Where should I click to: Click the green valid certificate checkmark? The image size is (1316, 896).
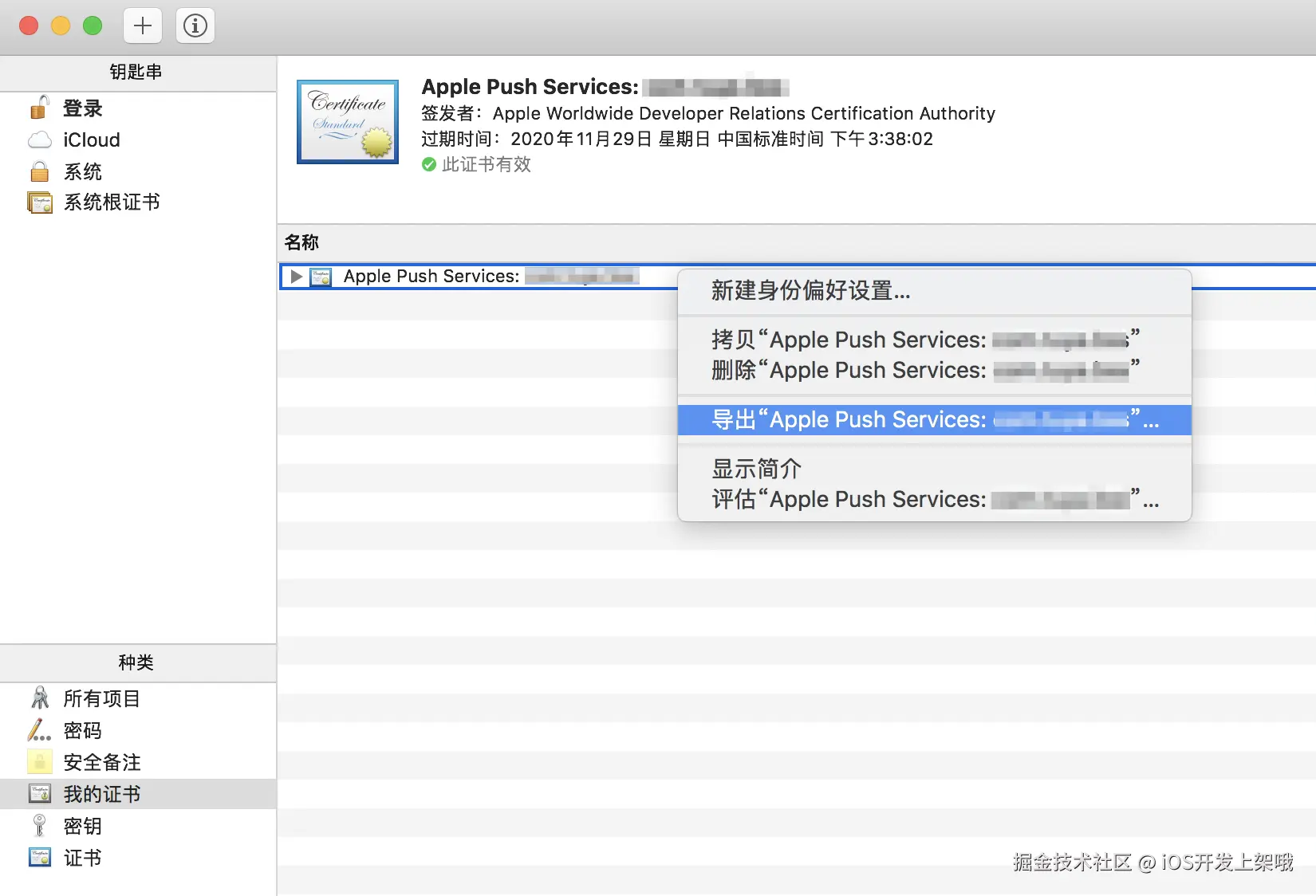pos(429,164)
